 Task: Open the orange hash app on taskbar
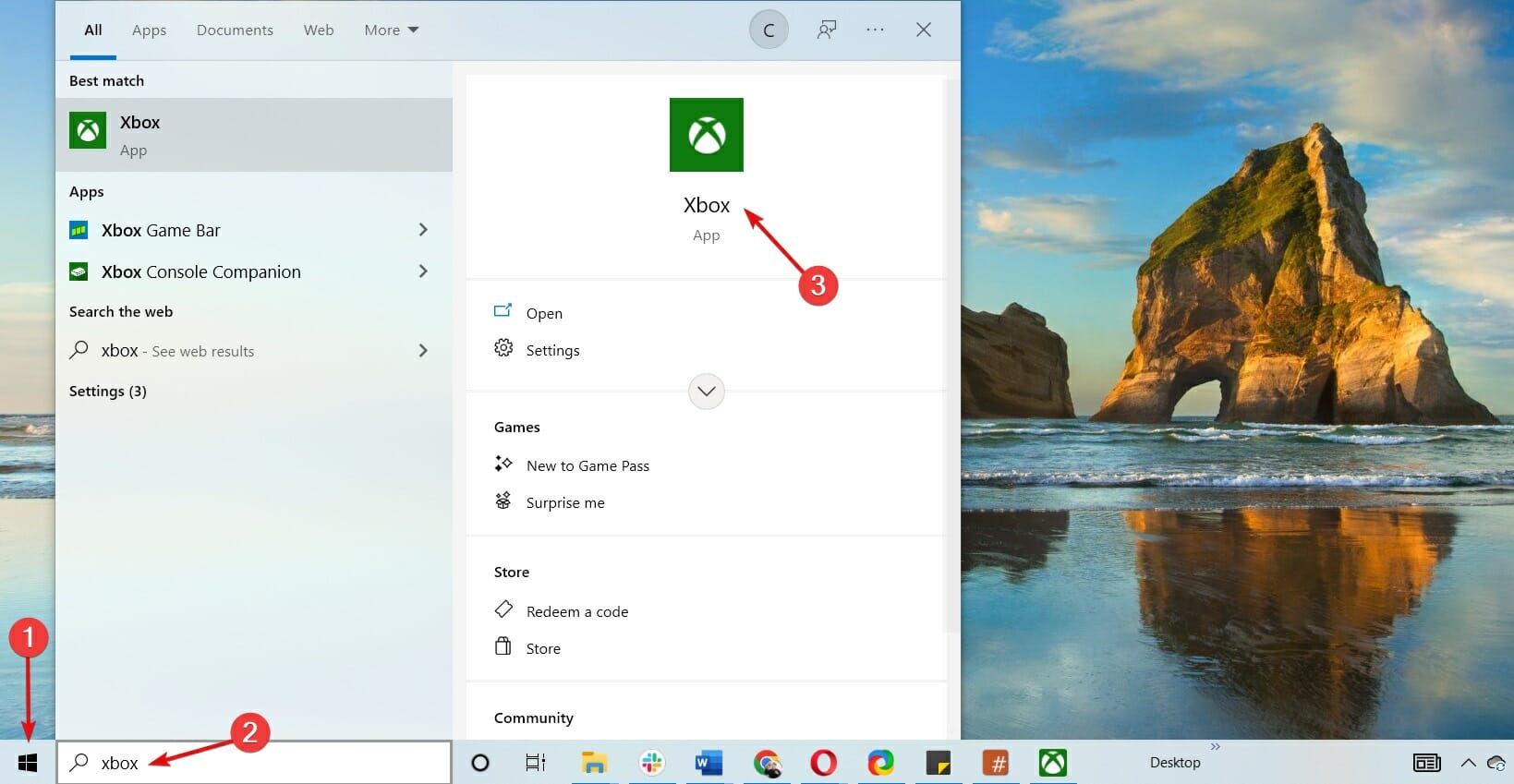pyautogui.click(x=996, y=763)
